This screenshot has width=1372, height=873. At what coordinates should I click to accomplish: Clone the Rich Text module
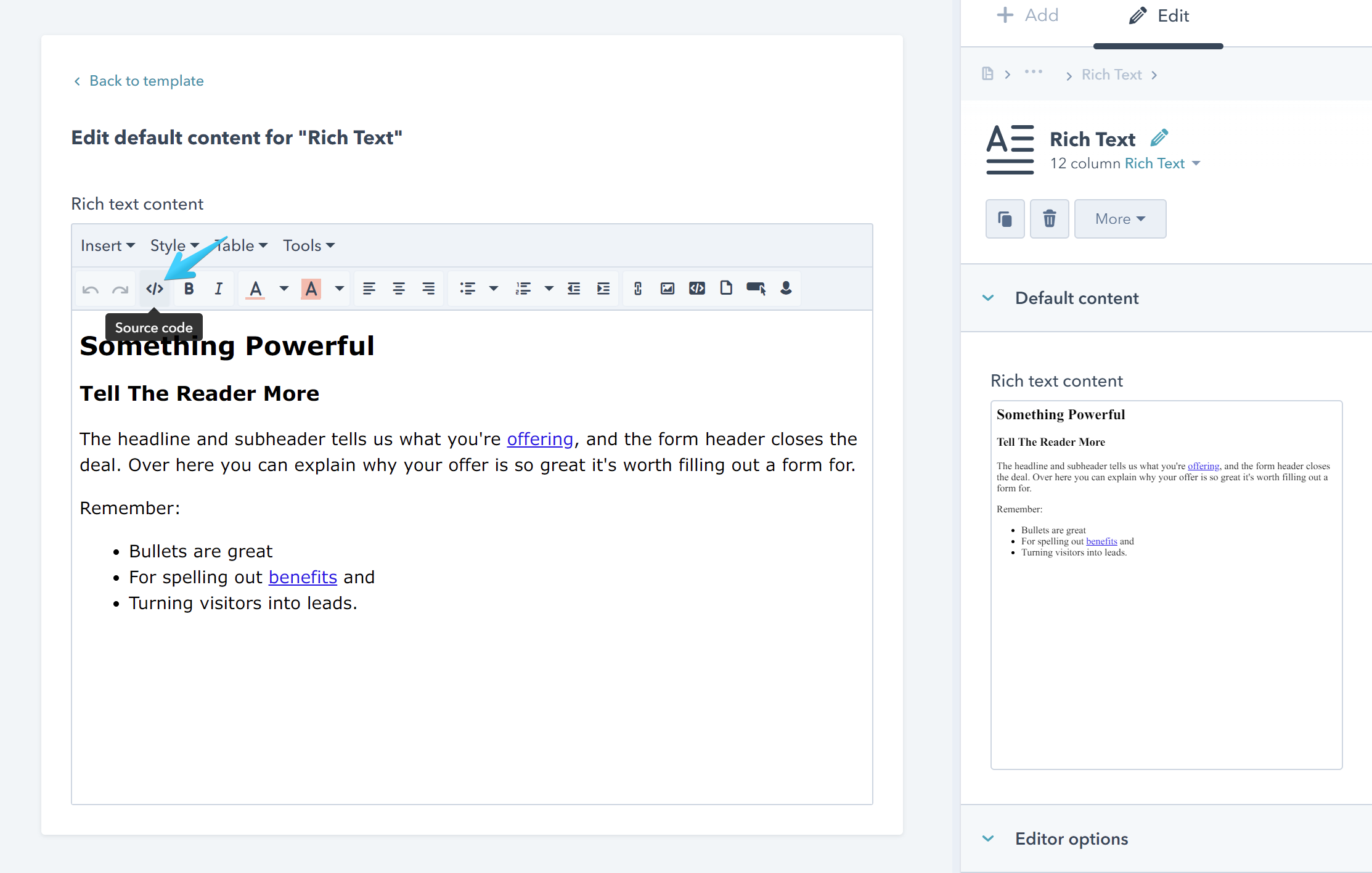pyautogui.click(x=1005, y=219)
